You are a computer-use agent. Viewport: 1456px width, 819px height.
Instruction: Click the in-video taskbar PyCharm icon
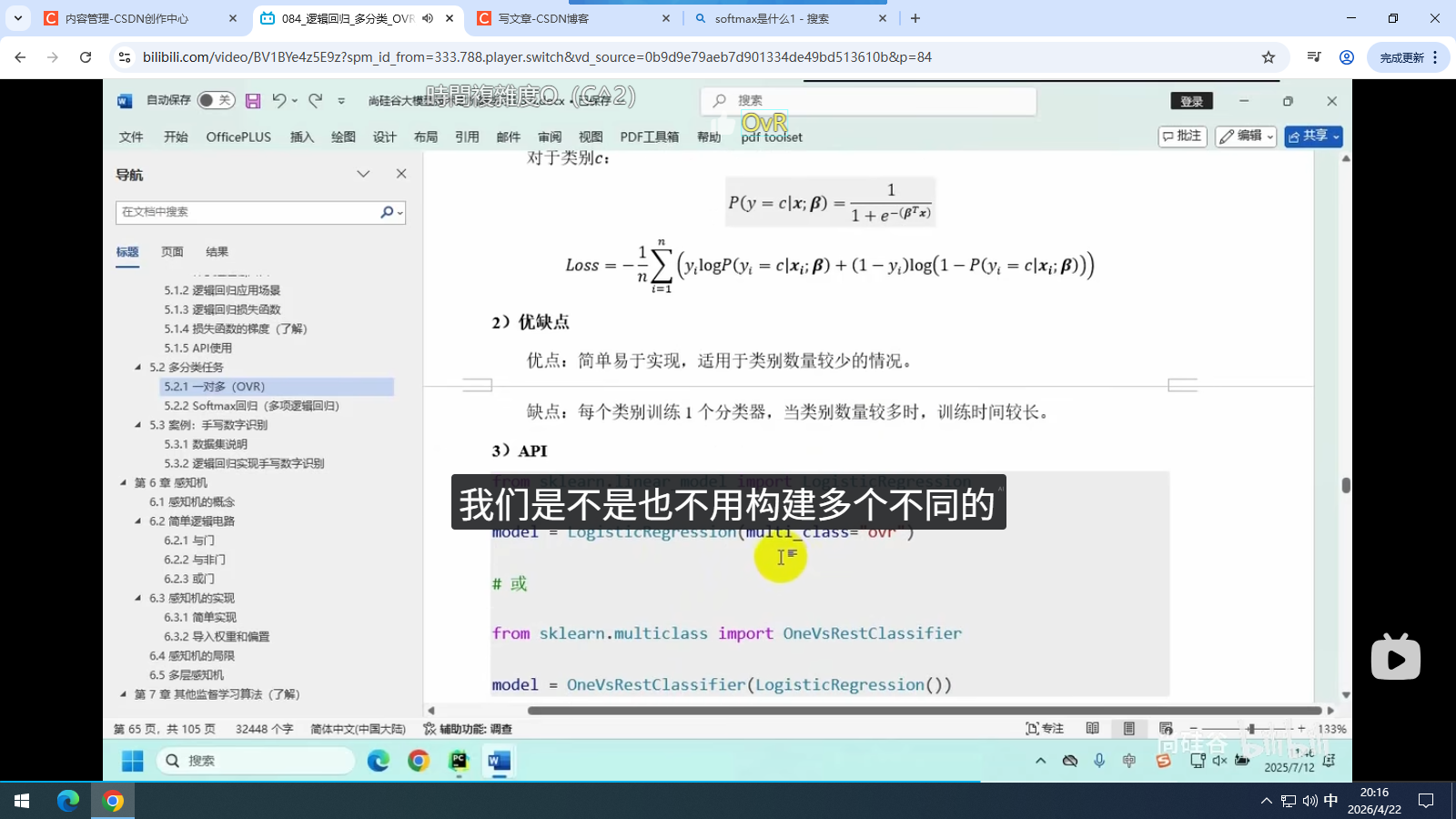pos(459,761)
